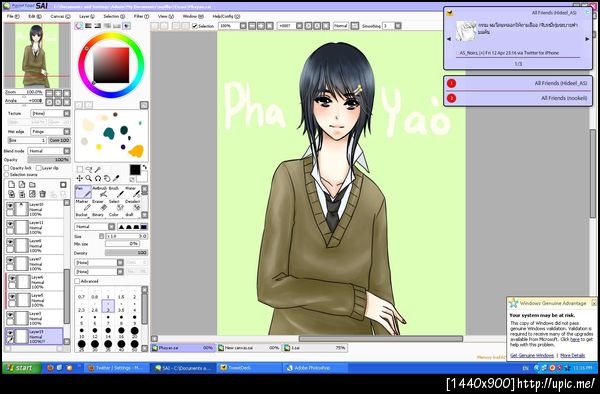Adjust the layer Opacity slider

[49, 160]
